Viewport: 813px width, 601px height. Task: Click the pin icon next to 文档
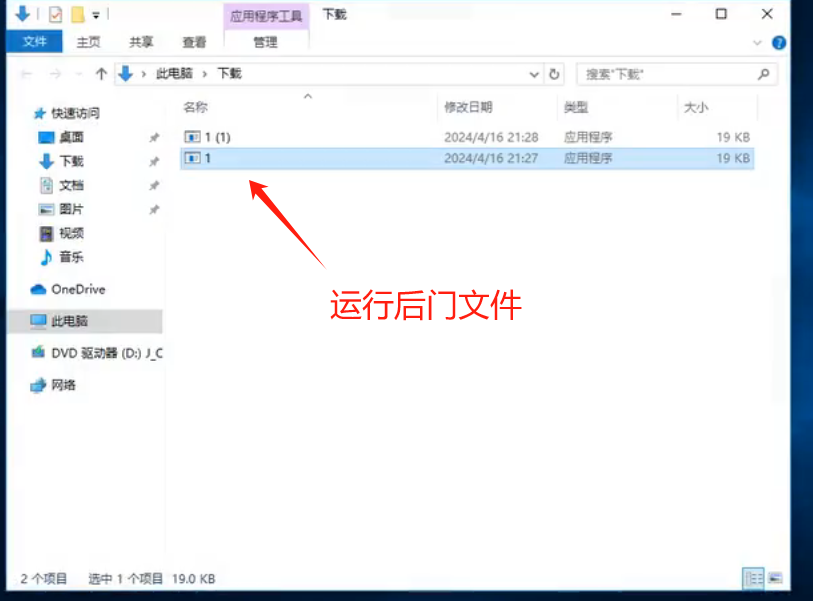(x=154, y=185)
